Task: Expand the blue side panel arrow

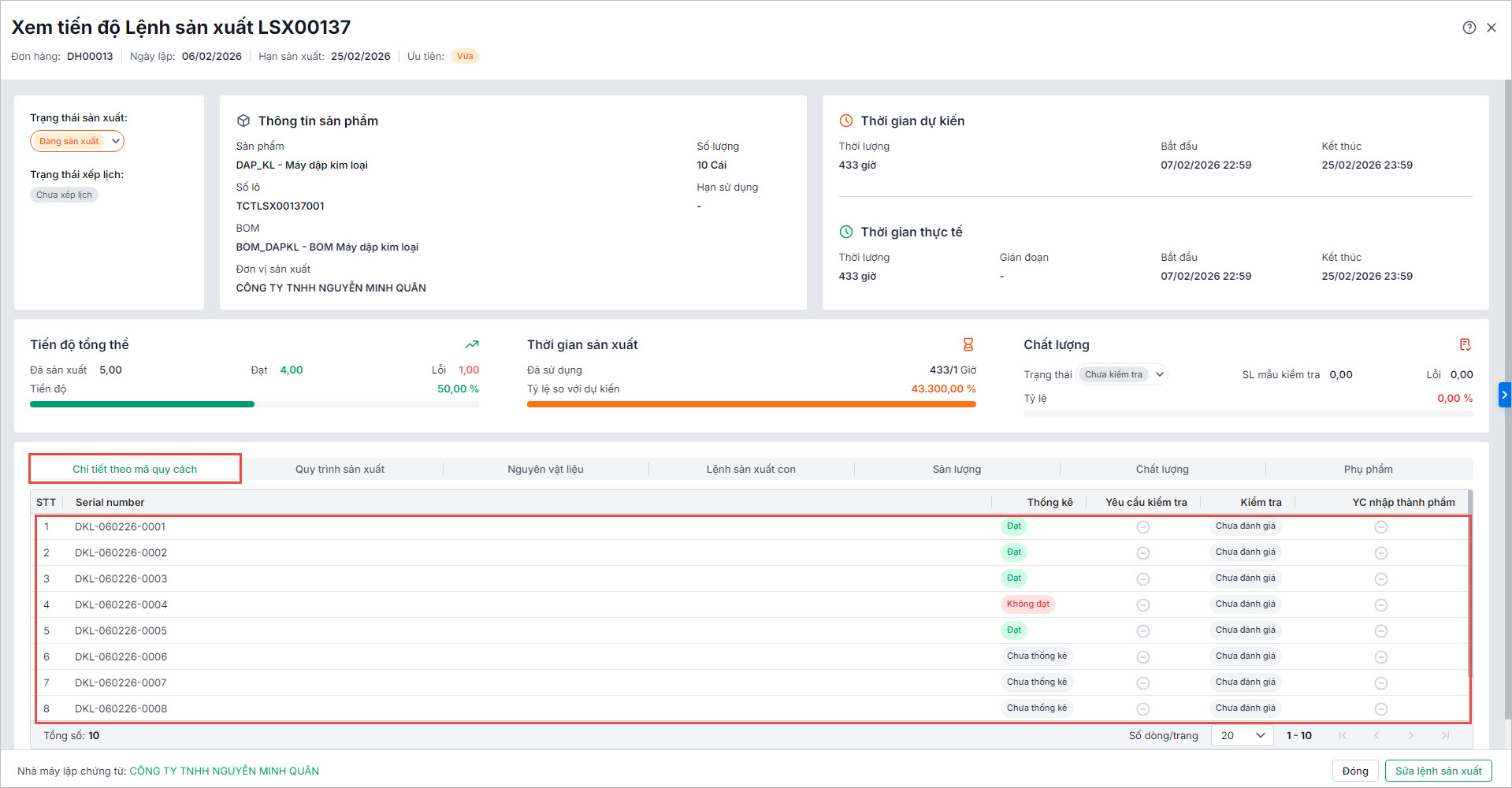Action: [1504, 394]
